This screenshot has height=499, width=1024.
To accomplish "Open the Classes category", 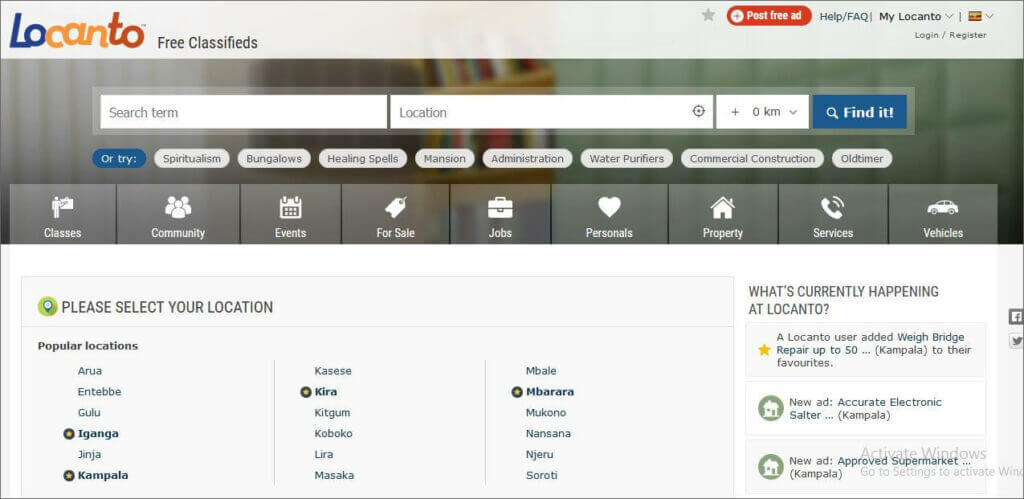I will point(63,214).
